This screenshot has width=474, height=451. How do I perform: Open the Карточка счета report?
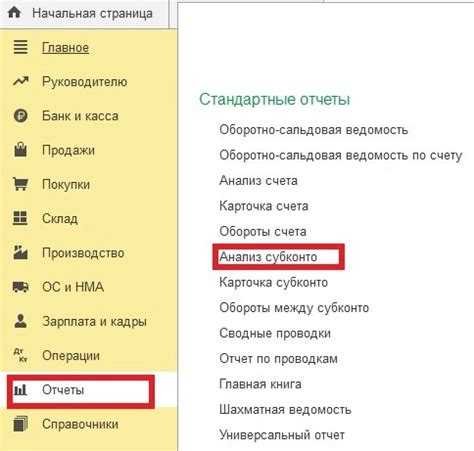(264, 206)
